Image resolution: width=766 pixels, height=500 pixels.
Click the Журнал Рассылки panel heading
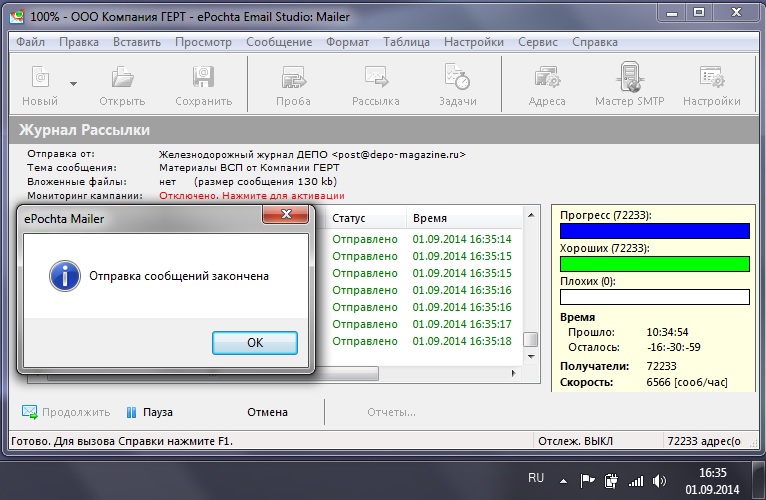point(84,130)
